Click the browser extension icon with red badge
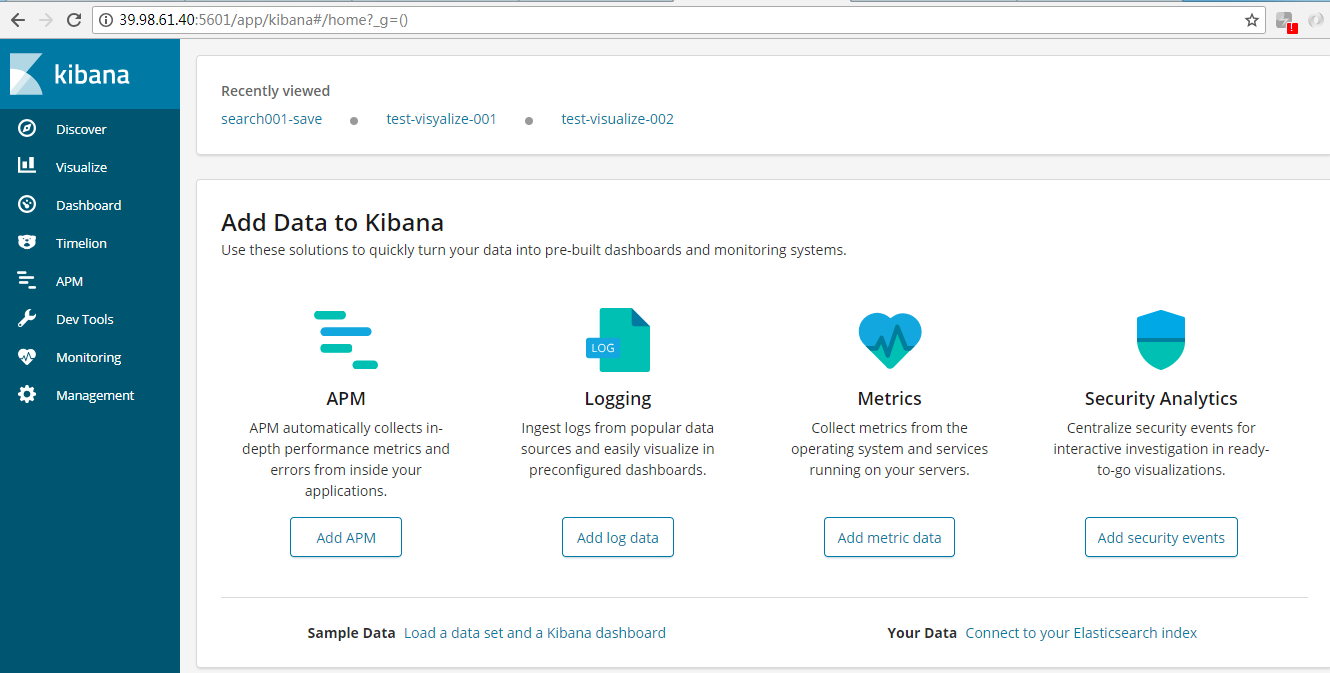Screen dimensions: 1330x673 (1286, 21)
